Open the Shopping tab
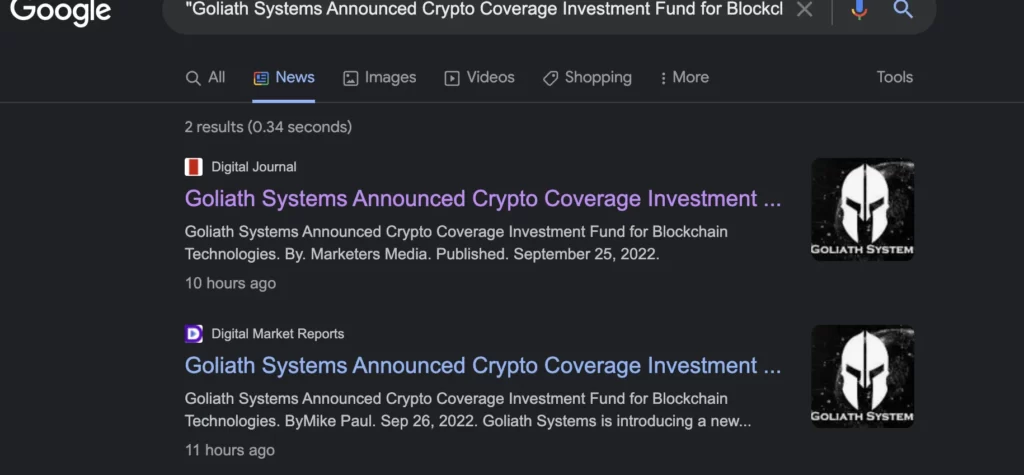The image size is (1024, 475). point(587,78)
